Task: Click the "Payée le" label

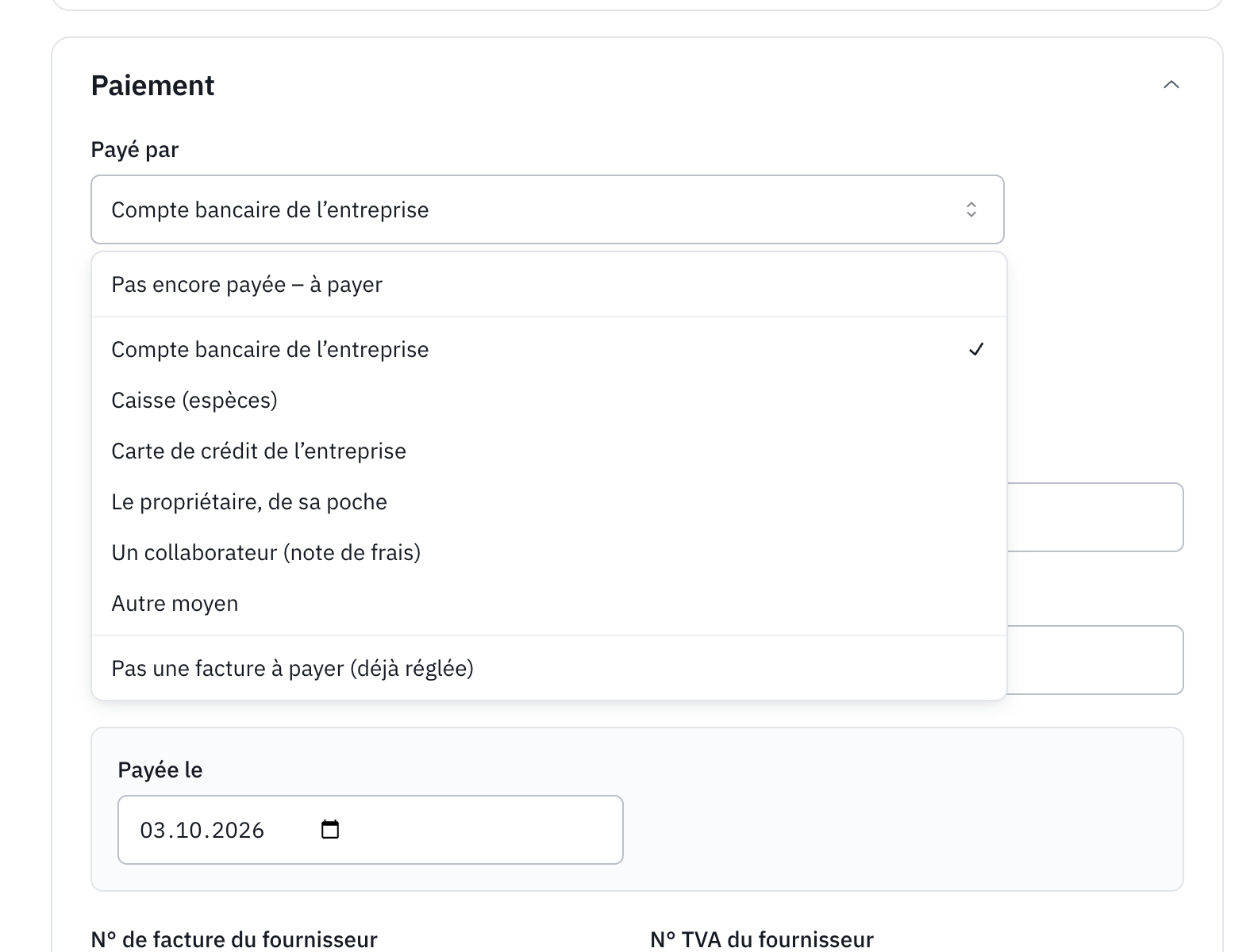Action: [x=160, y=770]
